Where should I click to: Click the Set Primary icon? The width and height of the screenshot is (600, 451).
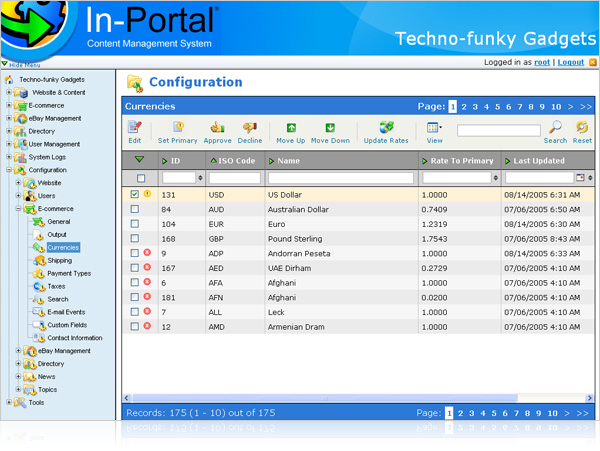pos(178,127)
